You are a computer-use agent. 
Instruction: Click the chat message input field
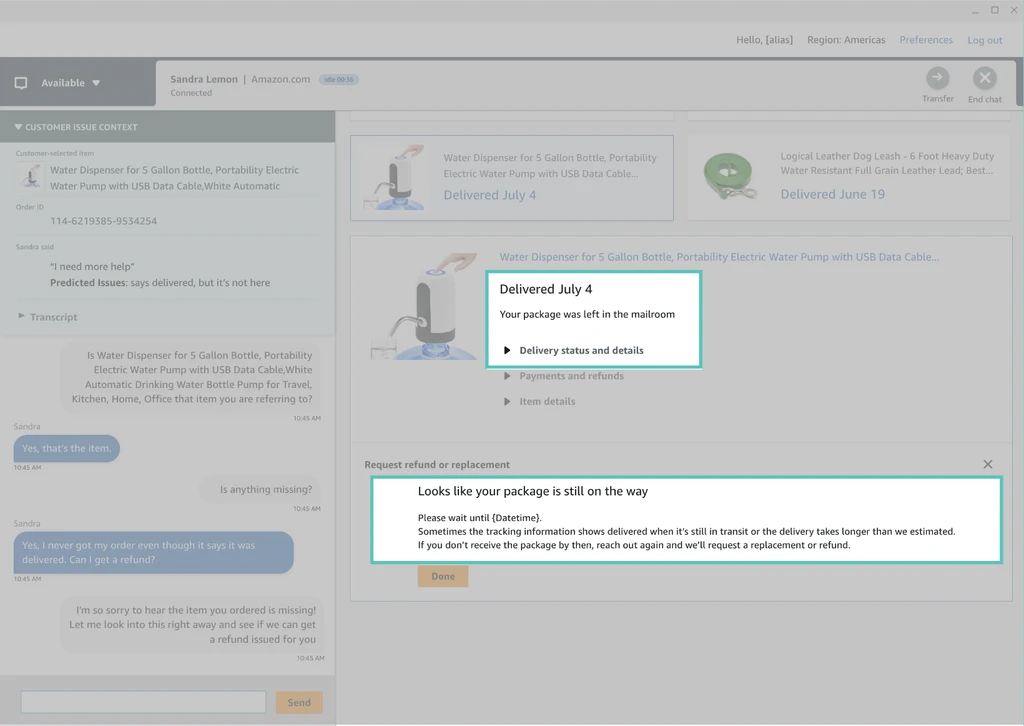[x=143, y=702]
